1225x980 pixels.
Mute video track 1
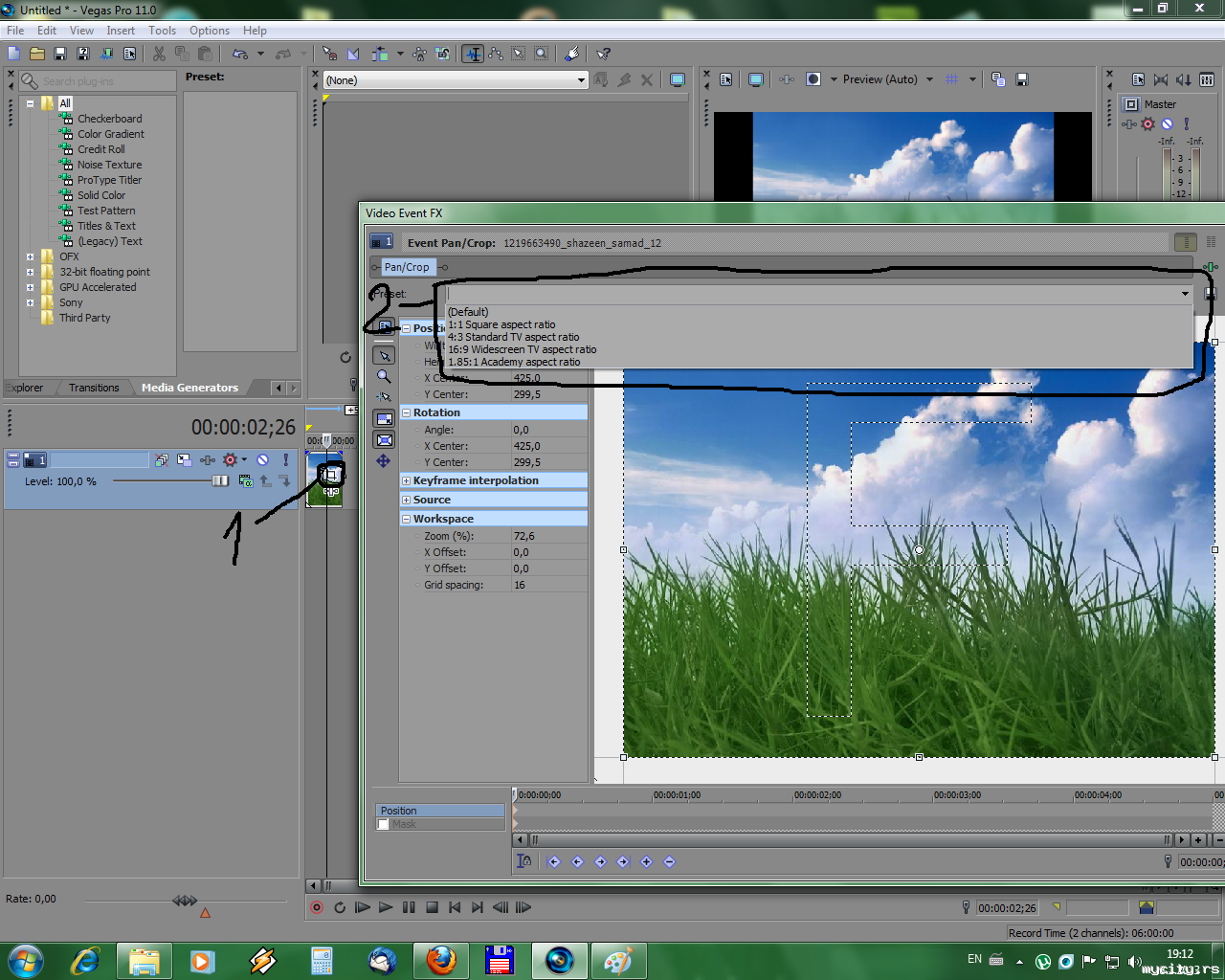(x=262, y=460)
